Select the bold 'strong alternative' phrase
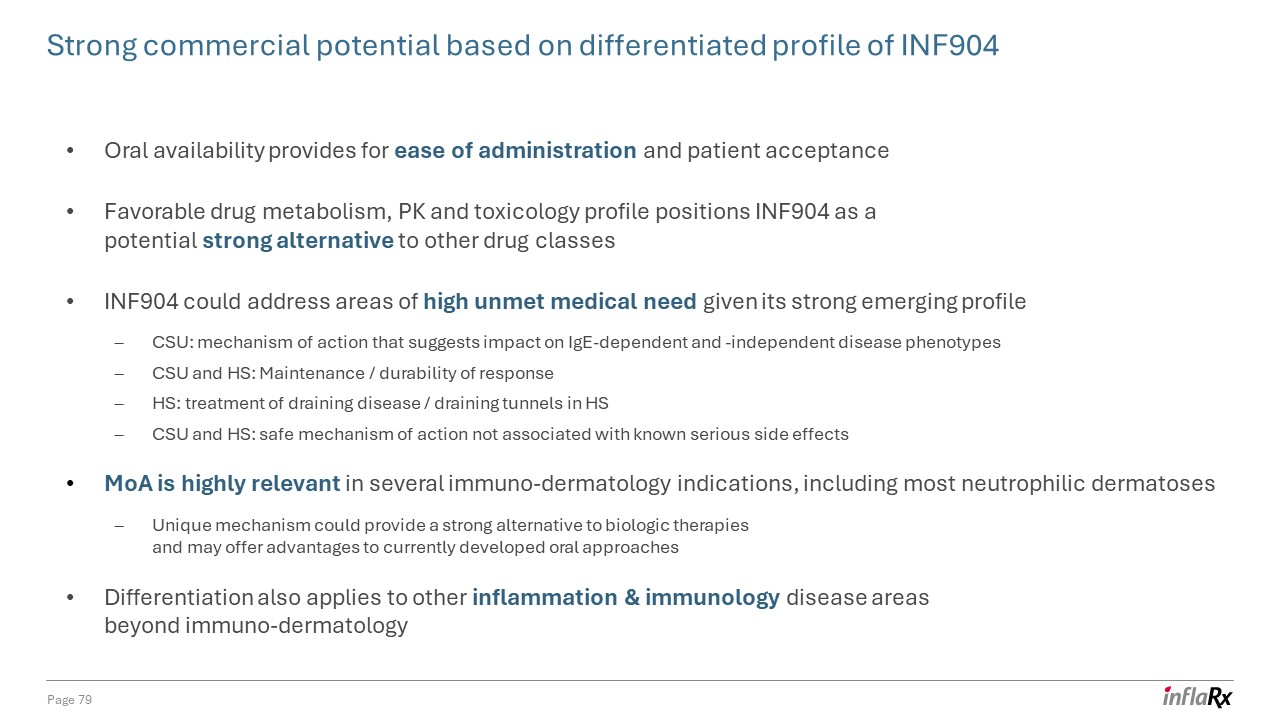 click(298, 241)
